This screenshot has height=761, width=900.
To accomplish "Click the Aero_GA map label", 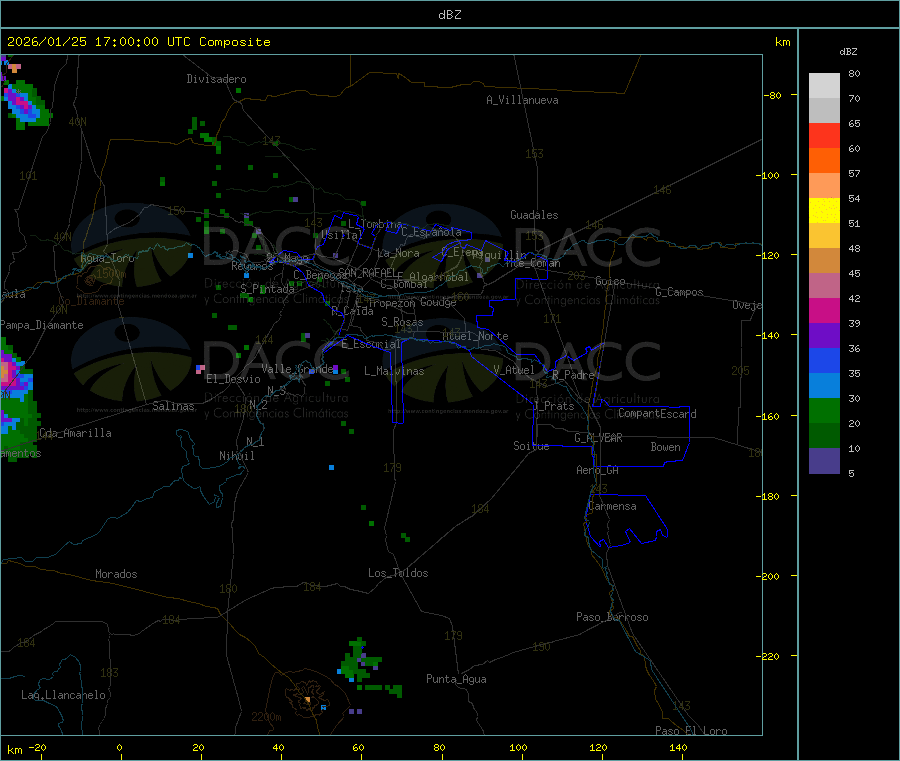I will [x=598, y=470].
